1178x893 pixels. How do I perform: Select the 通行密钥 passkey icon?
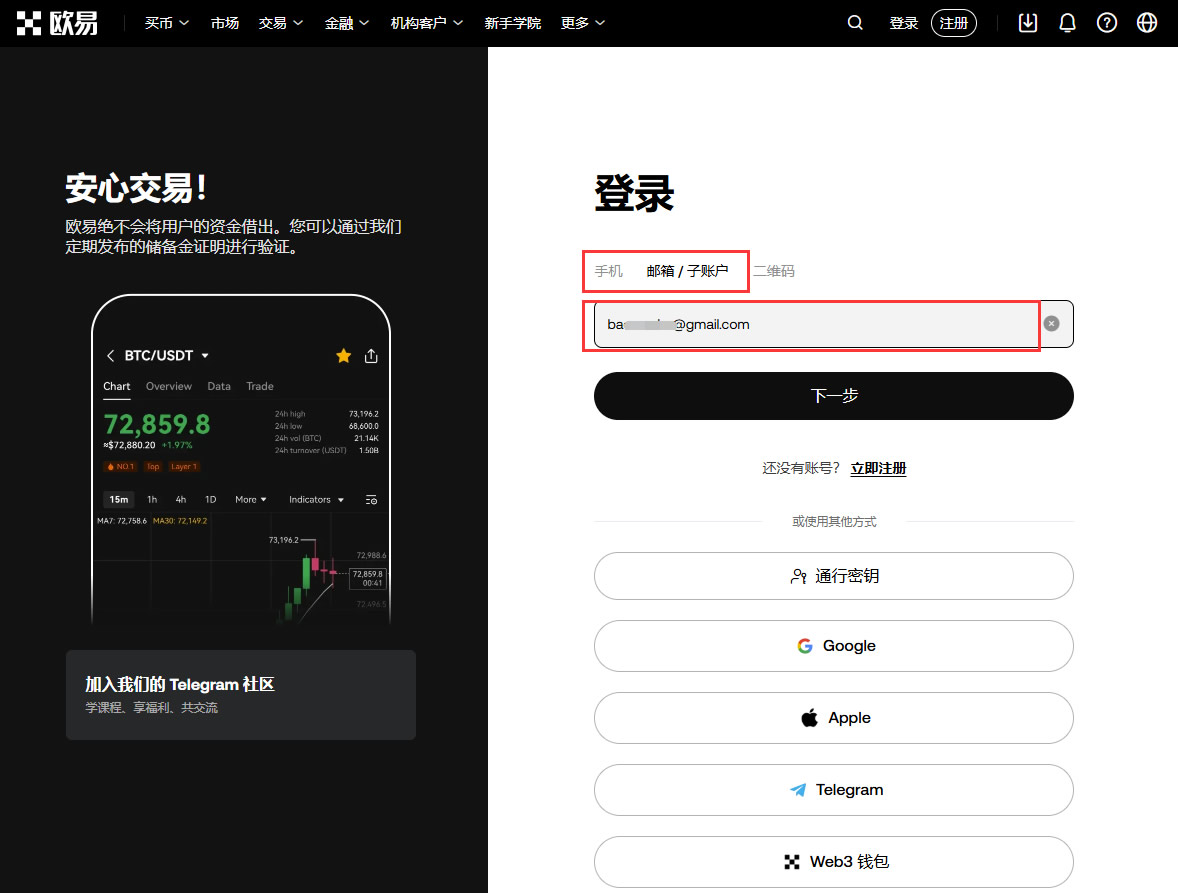coord(797,576)
